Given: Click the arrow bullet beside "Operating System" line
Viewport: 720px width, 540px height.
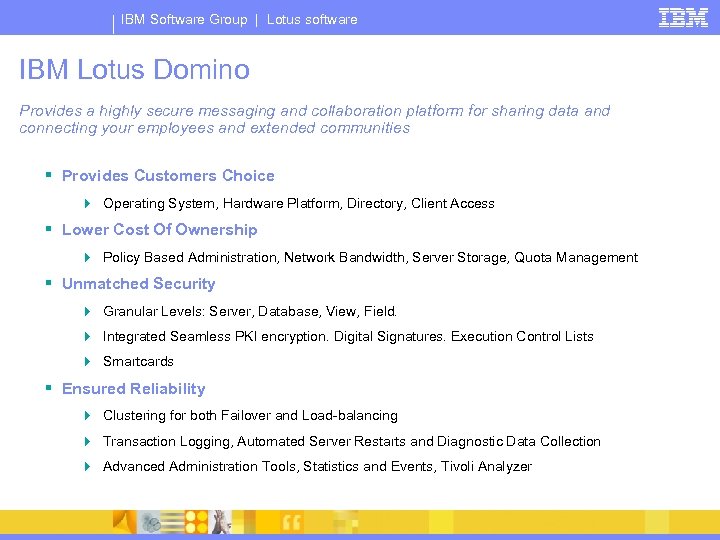Looking at the screenshot, I should 87,203.
